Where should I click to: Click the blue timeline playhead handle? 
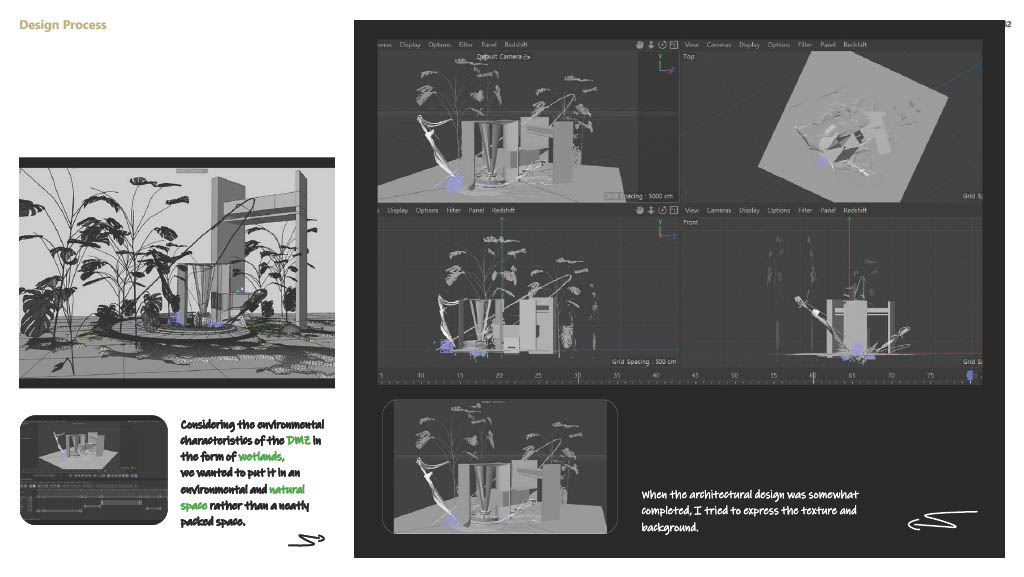970,375
